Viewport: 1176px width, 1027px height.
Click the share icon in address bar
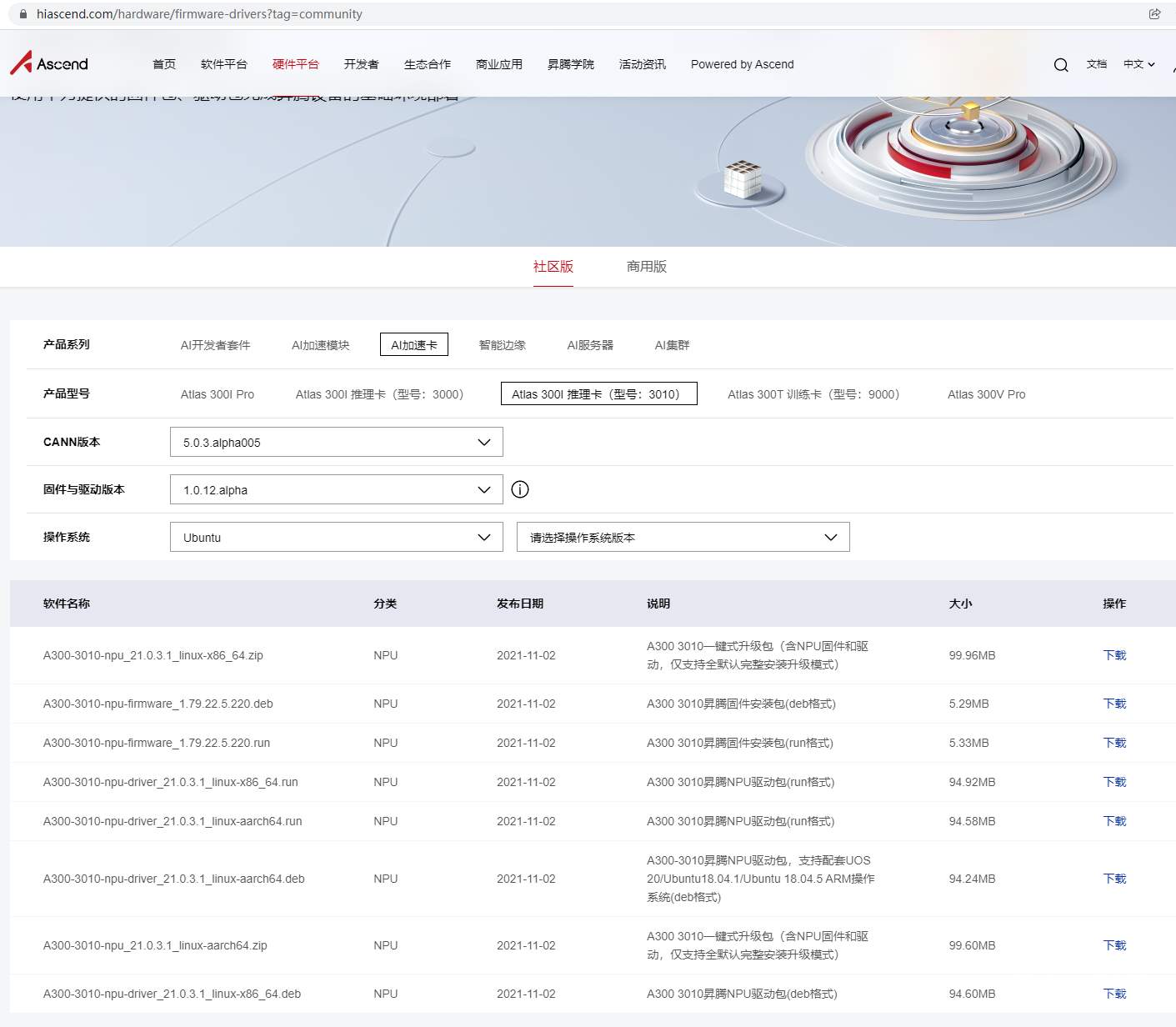(1154, 13)
